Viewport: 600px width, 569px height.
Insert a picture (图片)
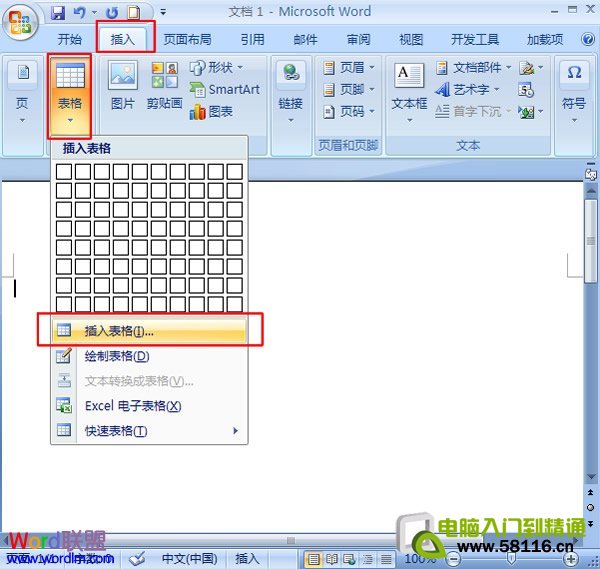click(x=122, y=85)
